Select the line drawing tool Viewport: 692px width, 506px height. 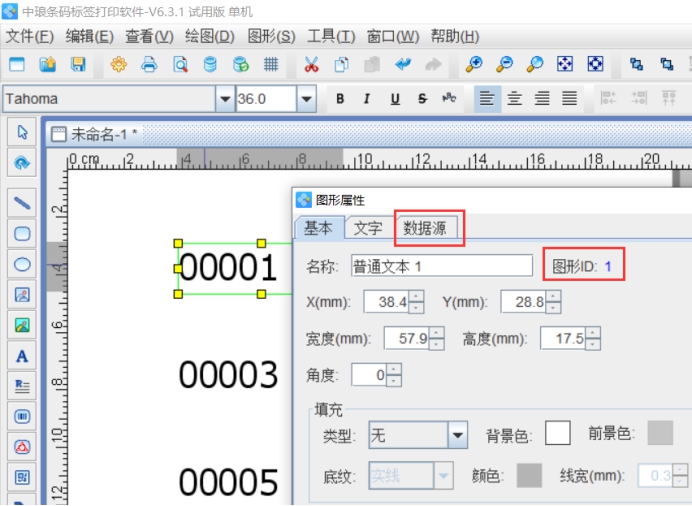pyautogui.click(x=21, y=203)
